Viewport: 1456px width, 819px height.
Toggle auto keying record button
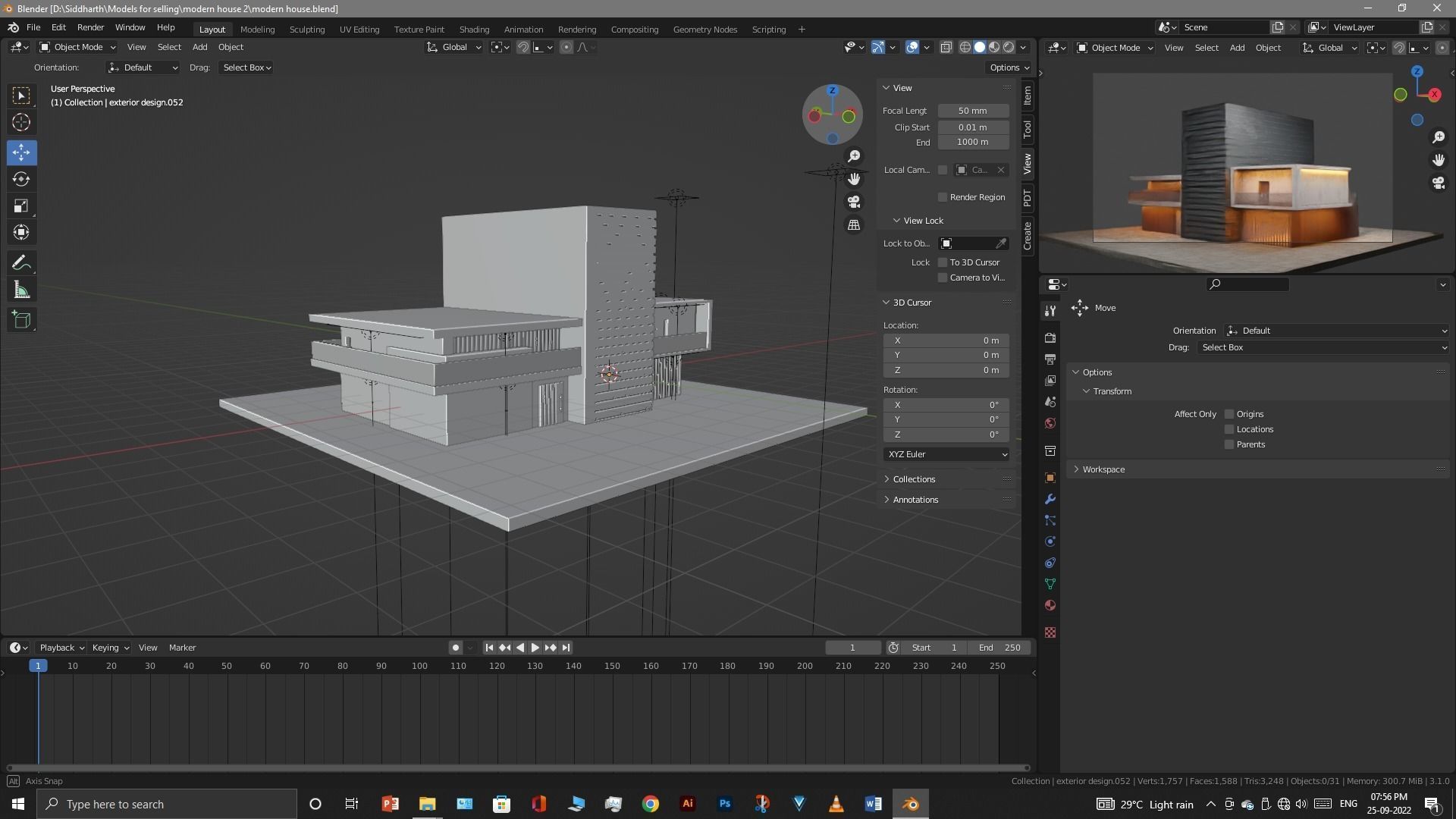point(455,648)
